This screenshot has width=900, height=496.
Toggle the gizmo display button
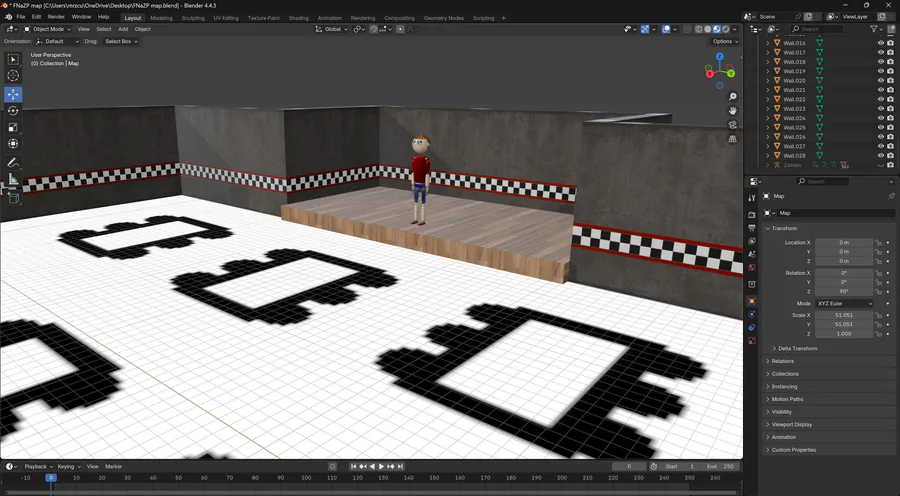(645, 29)
